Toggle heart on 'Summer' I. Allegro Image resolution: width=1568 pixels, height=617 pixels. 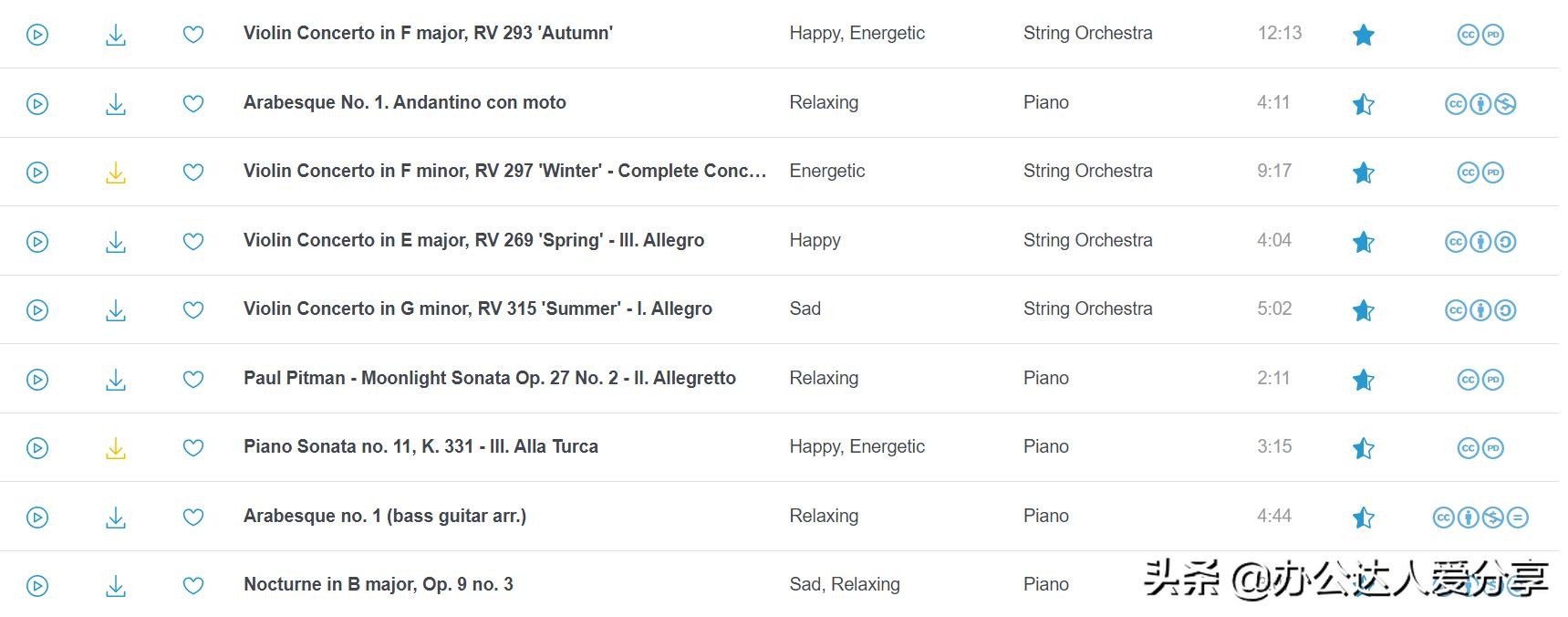point(193,310)
